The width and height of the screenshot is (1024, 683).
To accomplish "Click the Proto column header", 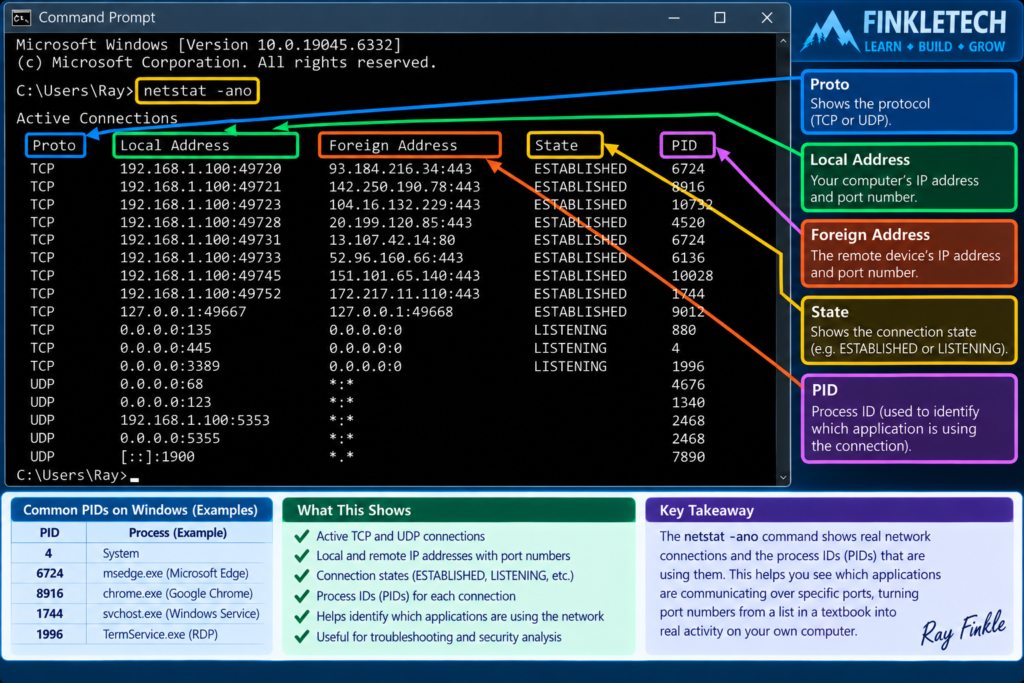I will pos(55,145).
